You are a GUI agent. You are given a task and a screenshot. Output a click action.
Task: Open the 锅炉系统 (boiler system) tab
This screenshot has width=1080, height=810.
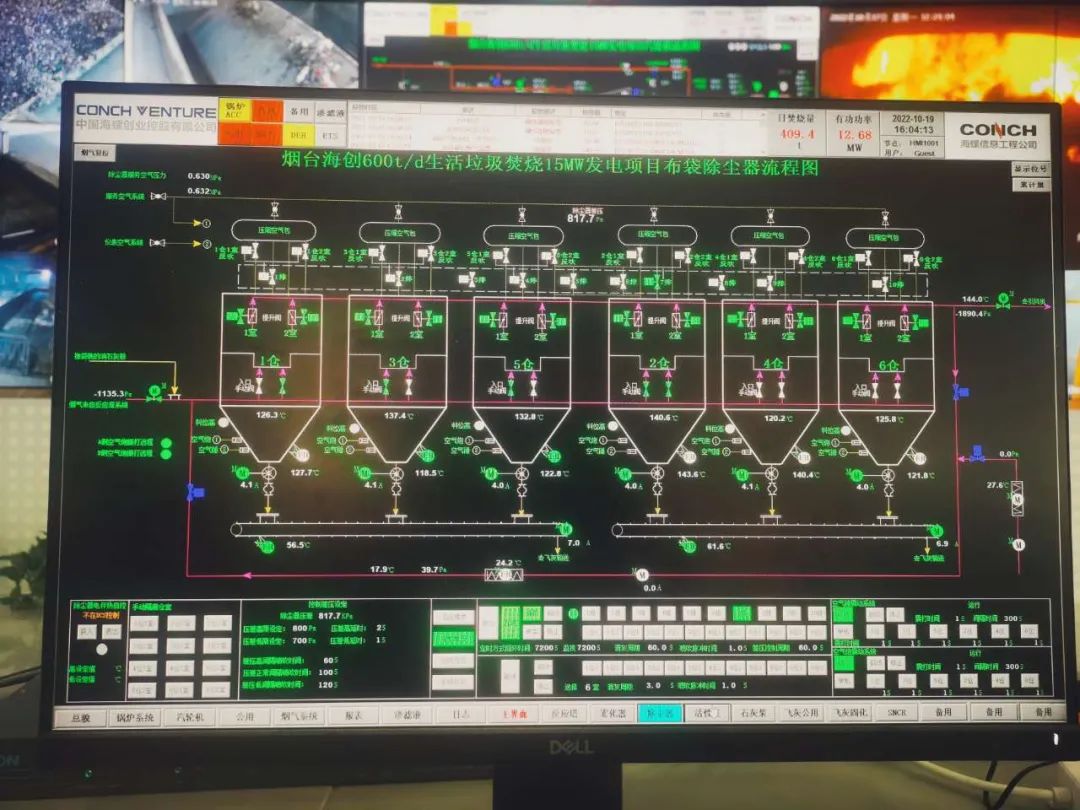133,716
